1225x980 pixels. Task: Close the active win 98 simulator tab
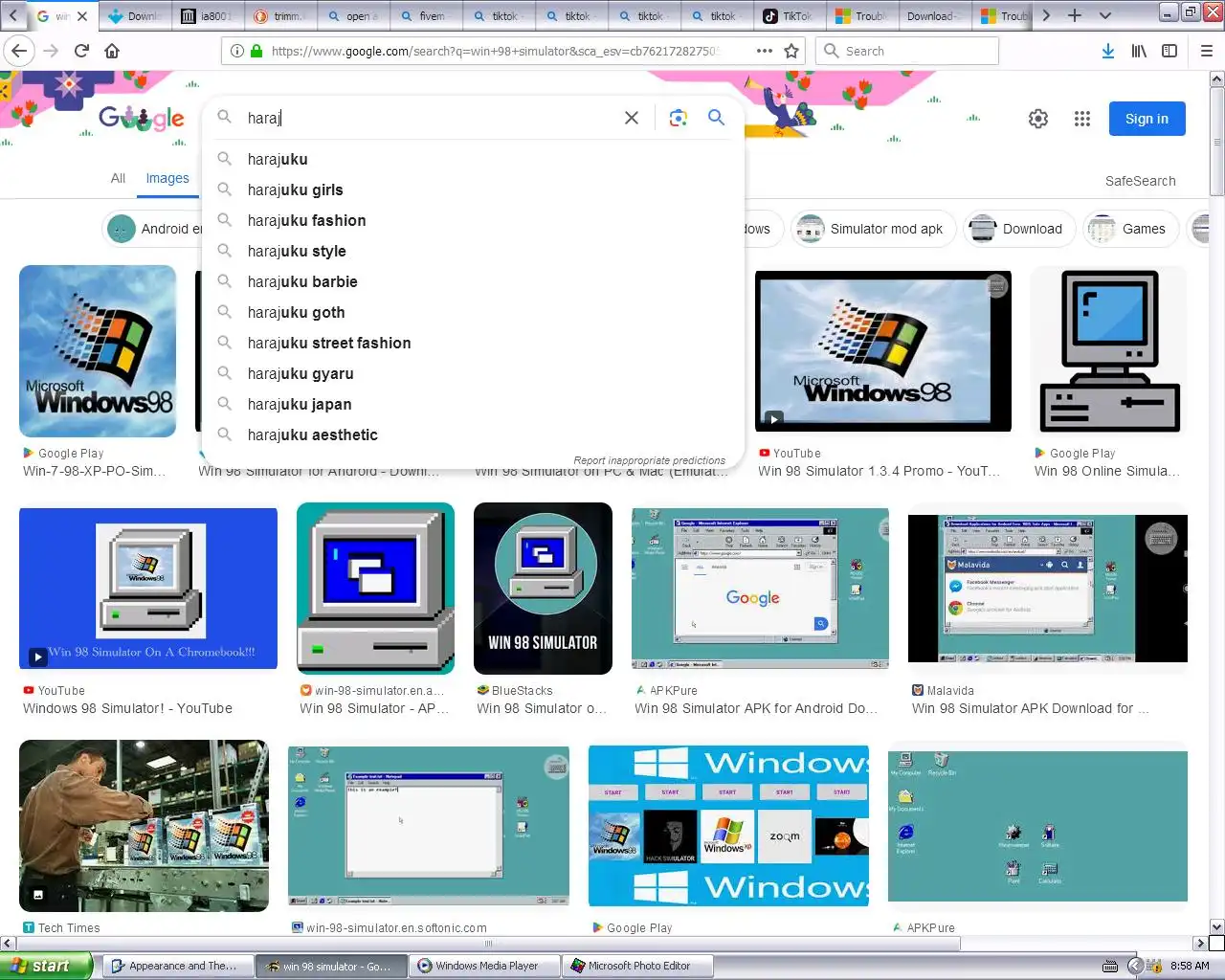tap(82, 16)
